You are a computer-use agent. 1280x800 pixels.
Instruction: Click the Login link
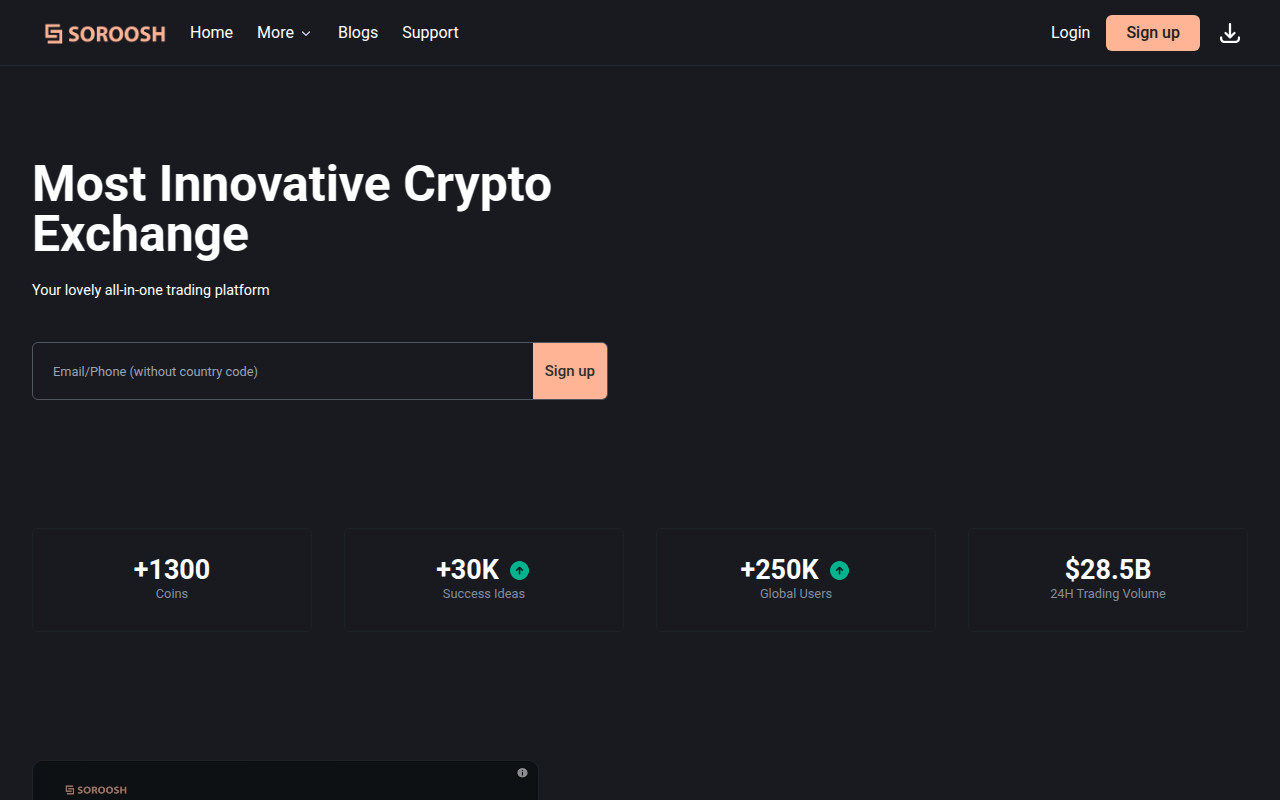[1070, 33]
